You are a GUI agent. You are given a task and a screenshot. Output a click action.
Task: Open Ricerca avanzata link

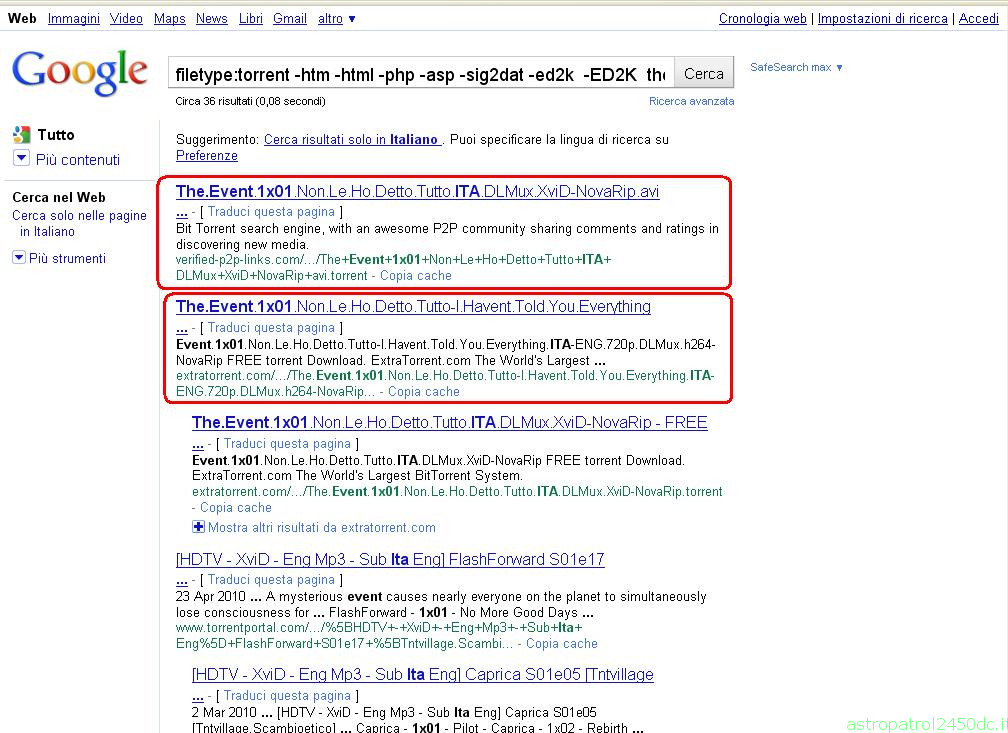[x=692, y=101]
